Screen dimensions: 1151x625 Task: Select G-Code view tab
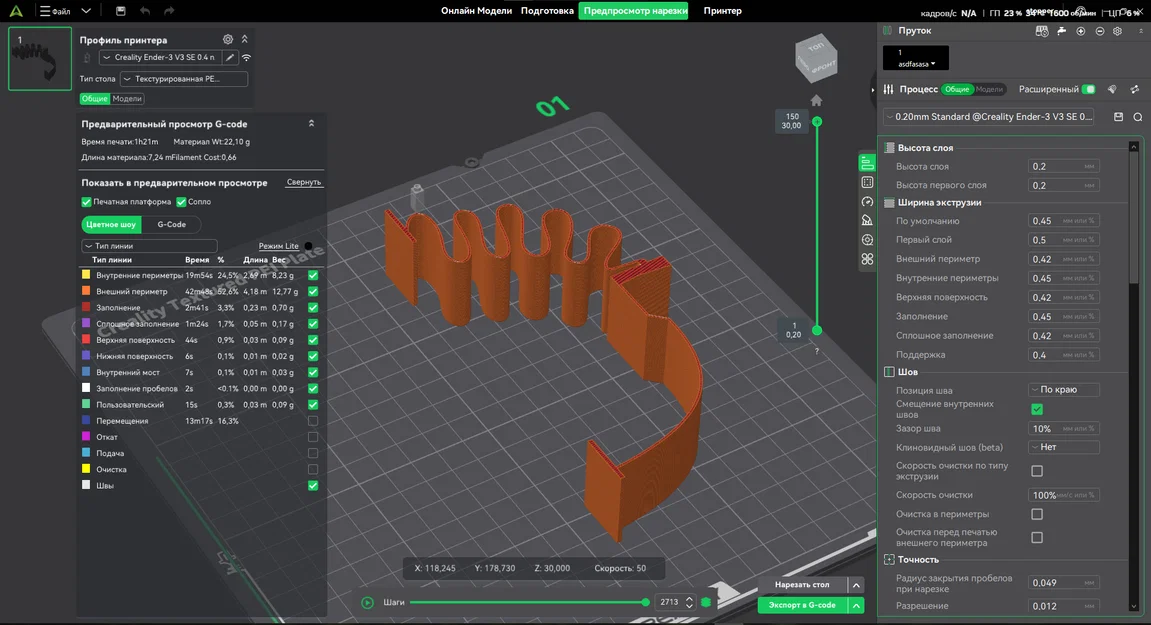(171, 225)
